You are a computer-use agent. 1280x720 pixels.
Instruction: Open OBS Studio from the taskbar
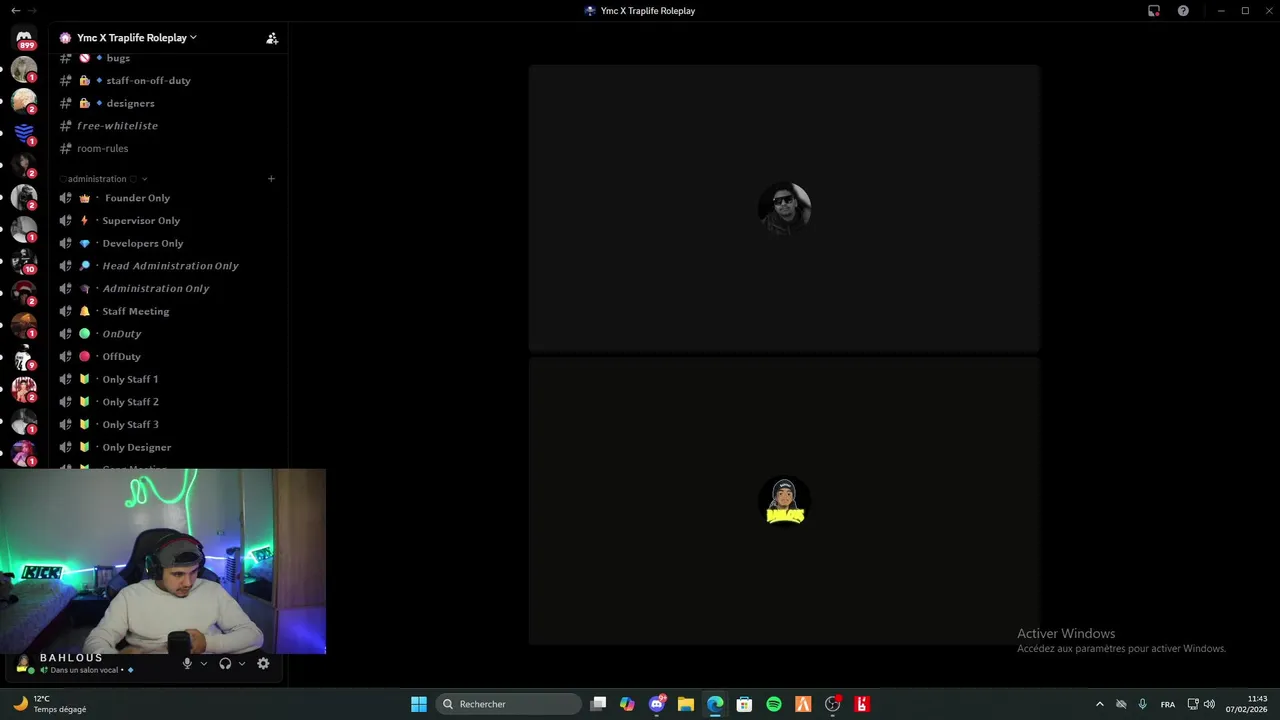[x=832, y=704]
